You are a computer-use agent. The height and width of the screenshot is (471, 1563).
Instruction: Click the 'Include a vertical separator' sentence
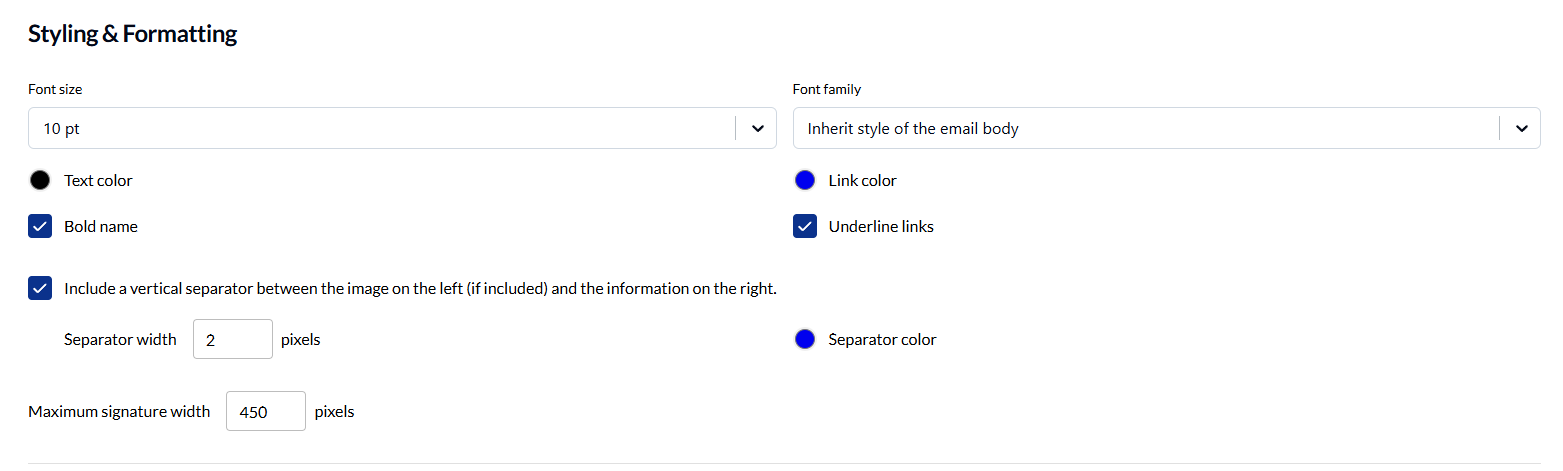pyautogui.click(x=420, y=289)
